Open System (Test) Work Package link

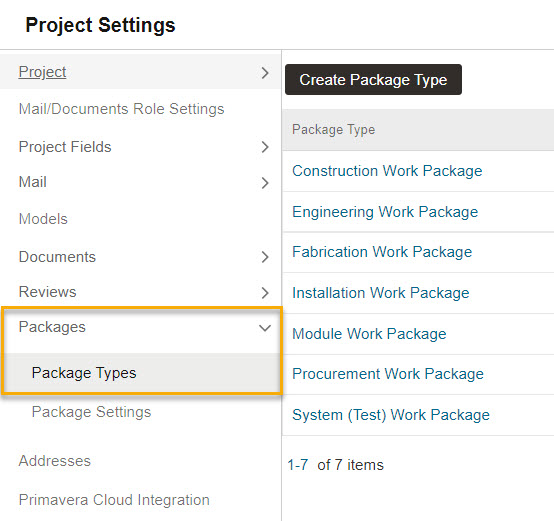(x=391, y=415)
